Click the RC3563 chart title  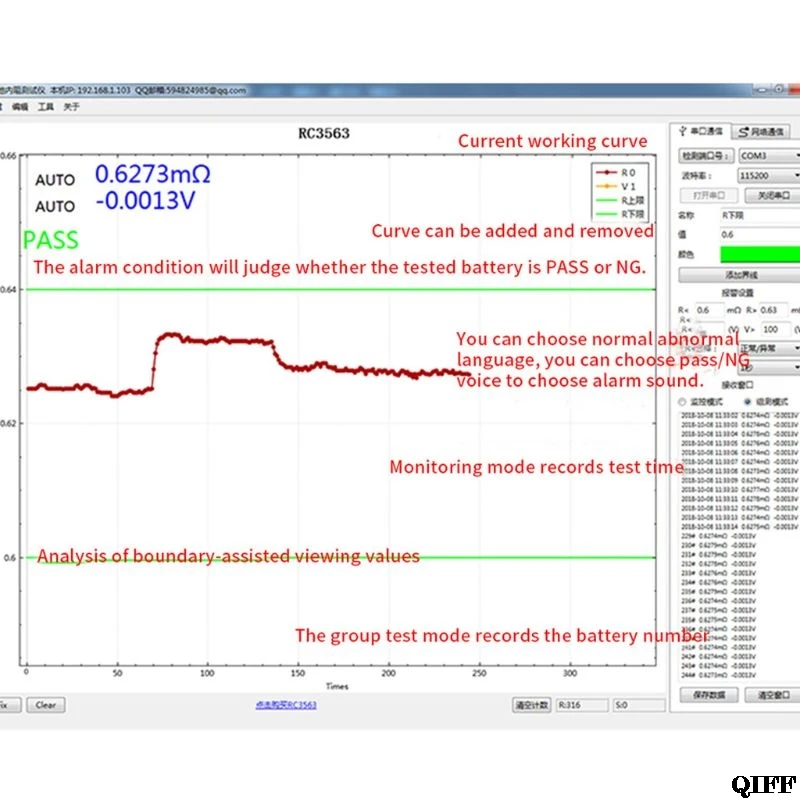point(323,134)
